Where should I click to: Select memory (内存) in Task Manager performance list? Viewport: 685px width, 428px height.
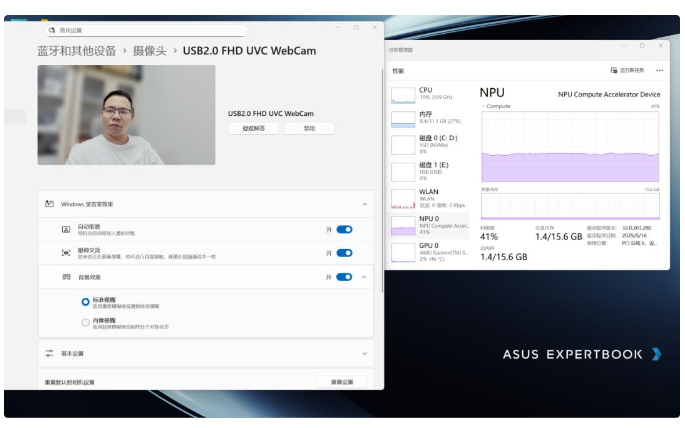(430, 117)
